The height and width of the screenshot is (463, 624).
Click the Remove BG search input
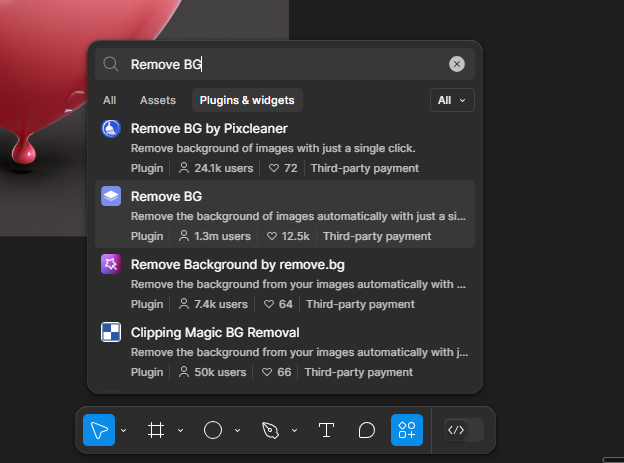coord(285,64)
